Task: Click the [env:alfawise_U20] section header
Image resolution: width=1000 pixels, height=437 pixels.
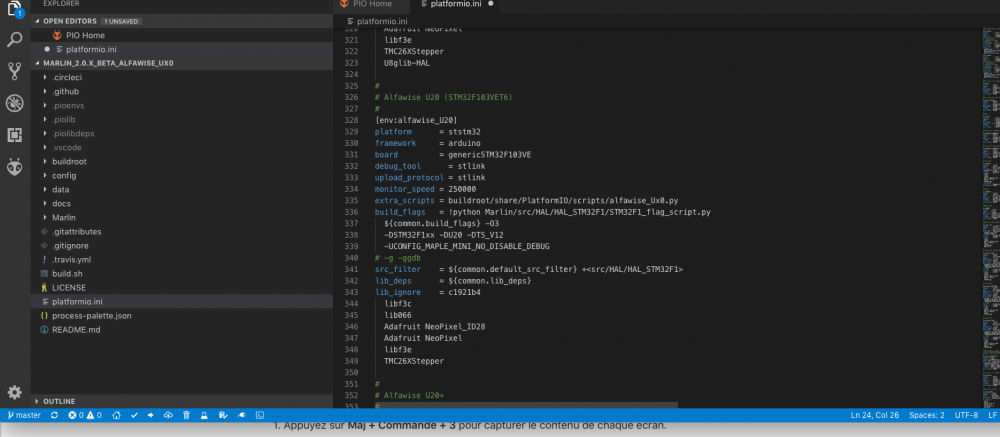Action: tap(416, 120)
